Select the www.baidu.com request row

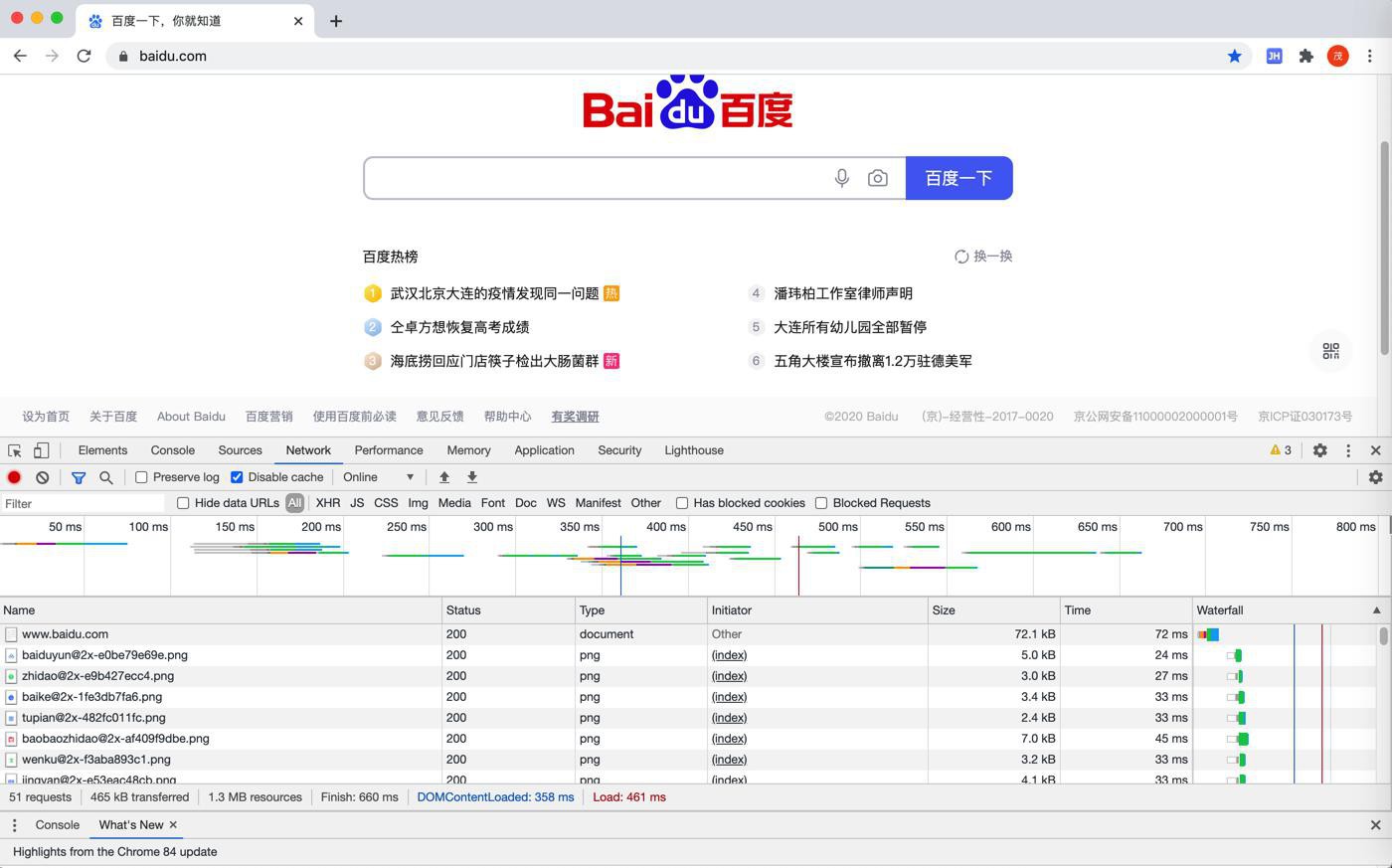coord(597,634)
